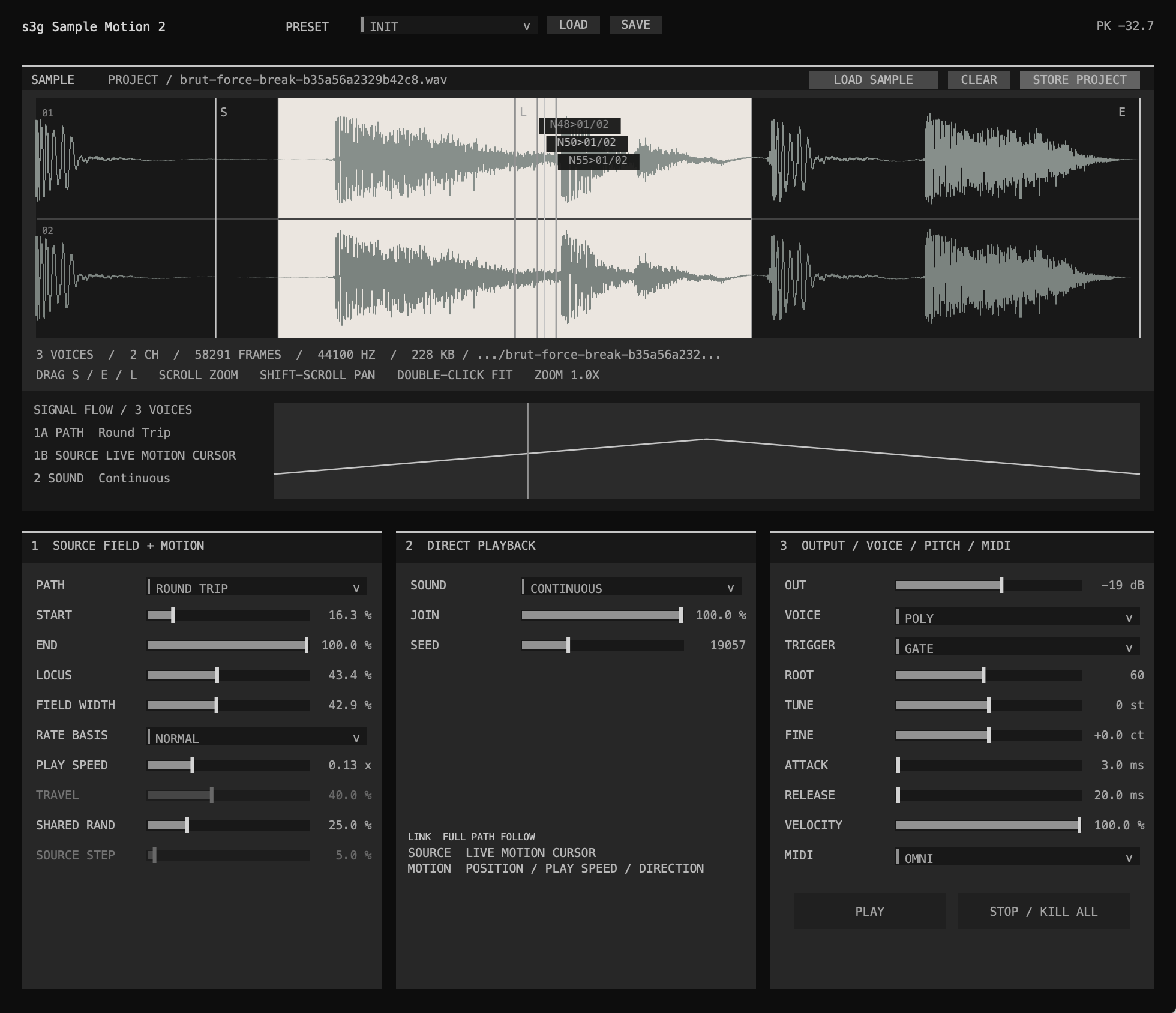Adjust the ATTACK slider at 3.0 ms
1176x1013 pixels.
tap(989, 765)
